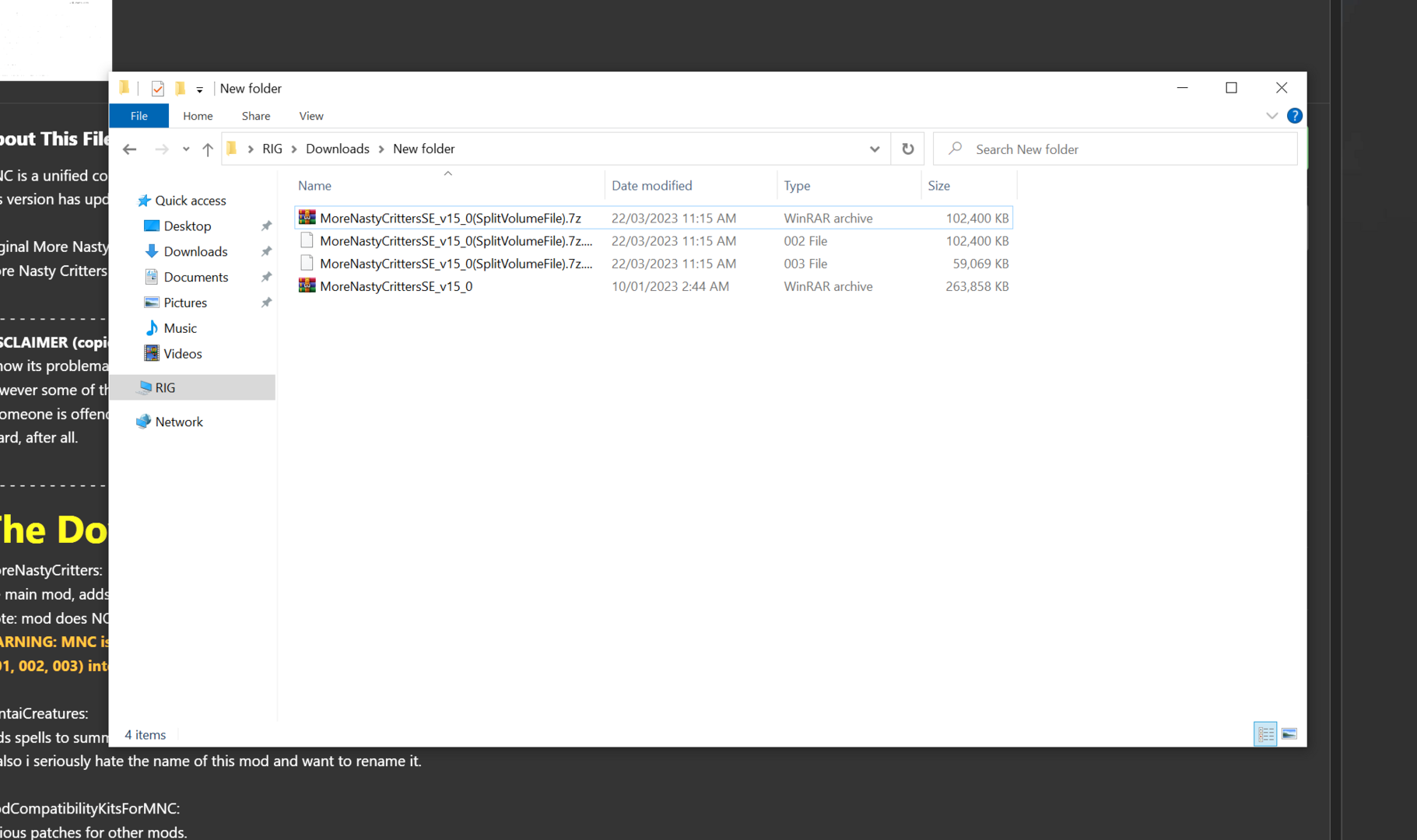The height and width of the screenshot is (840, 1417).
Task: Minimize the New folder Explorer window
Action: [1183, 88]
